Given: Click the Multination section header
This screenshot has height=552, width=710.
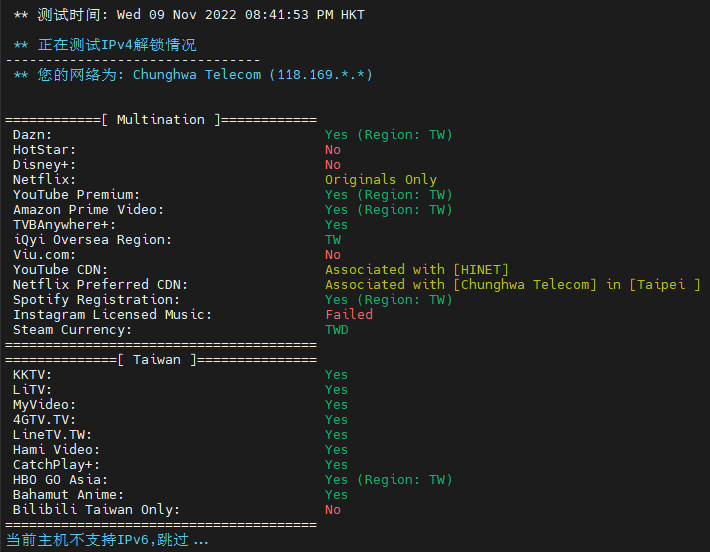Looking at the screenshot, I should tap(160, 120).
